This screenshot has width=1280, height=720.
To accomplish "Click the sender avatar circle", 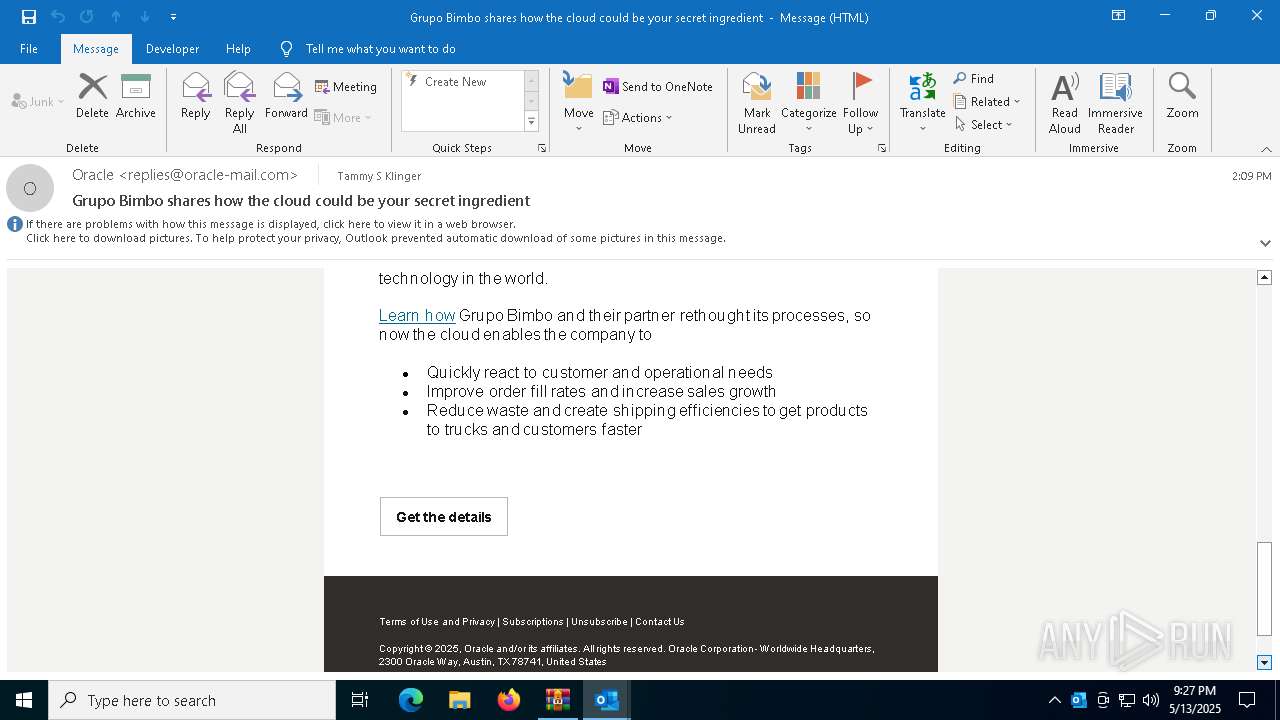I will point(30,188).
